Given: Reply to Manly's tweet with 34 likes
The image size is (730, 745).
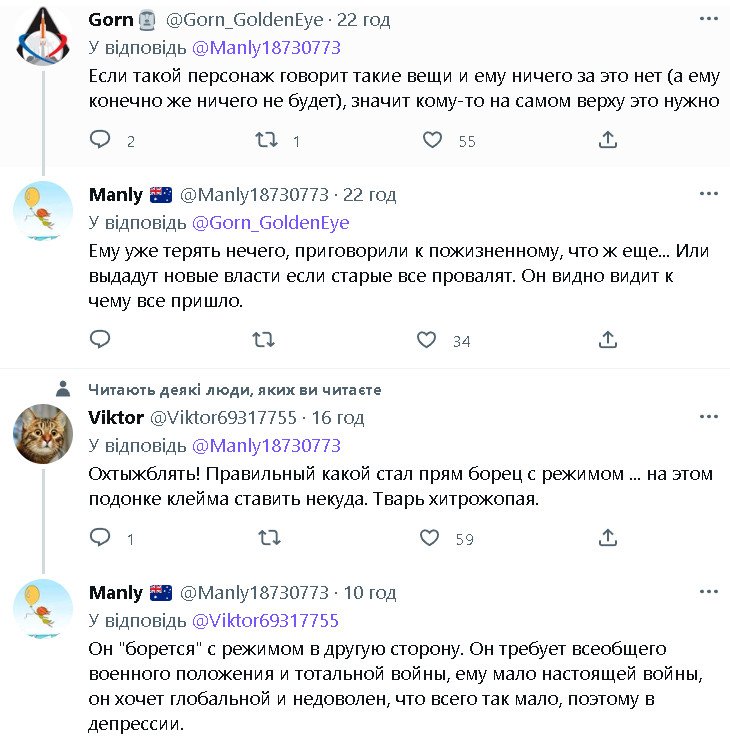Looking at the screenshot, I should [x=100, y=340].
